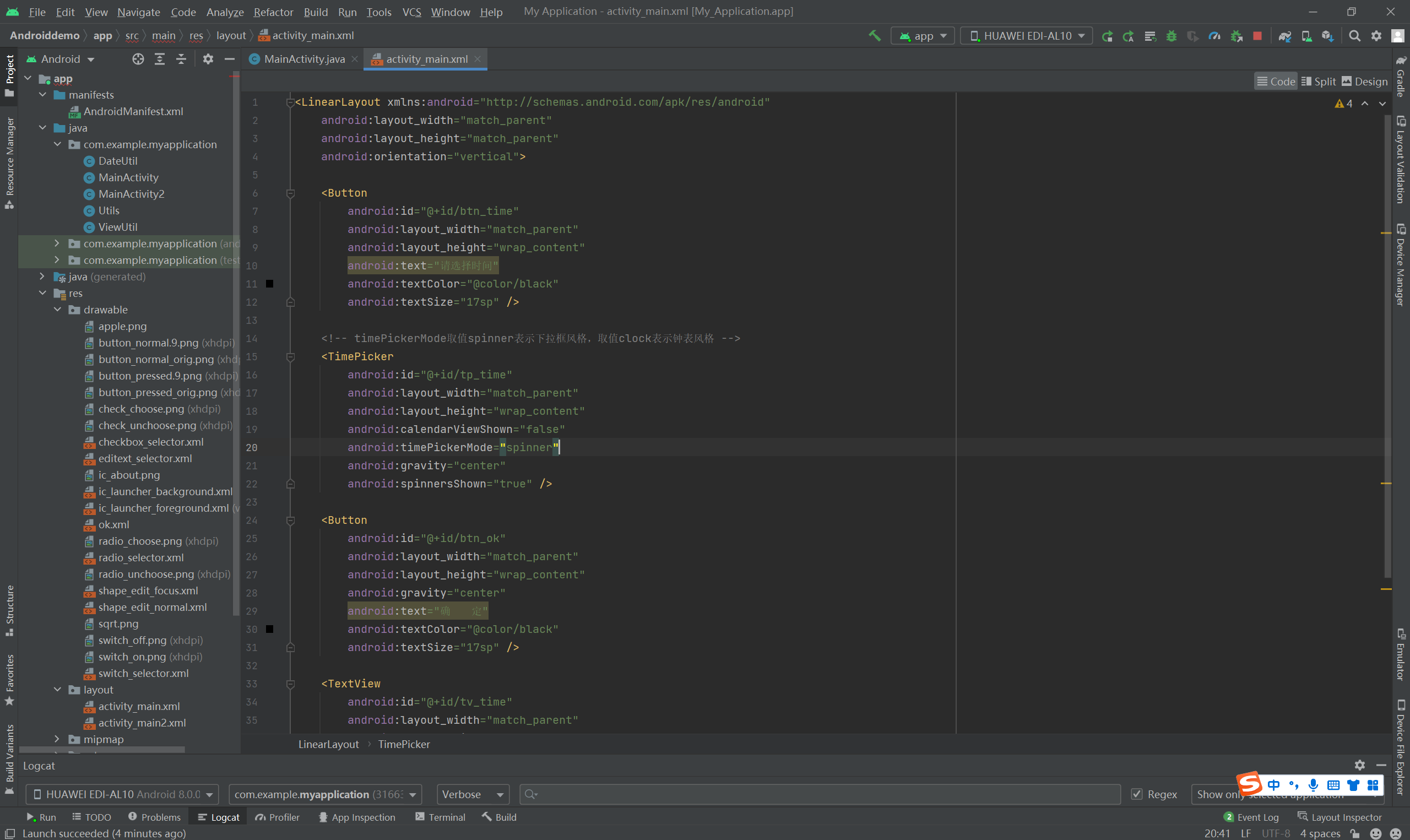Switch editor to Design view

point(1364,82)
